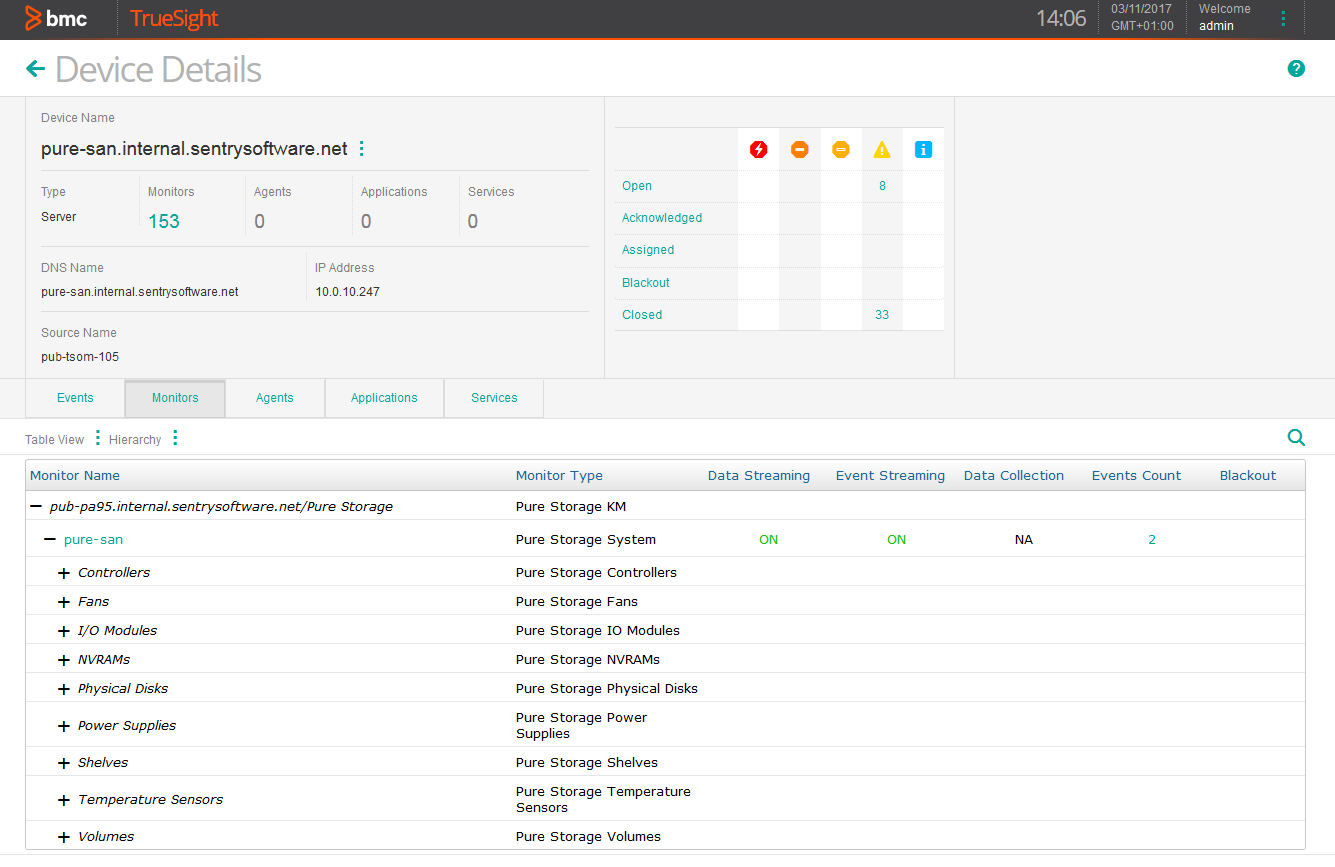Sort by the Monitor Name column header

point(75,475)
